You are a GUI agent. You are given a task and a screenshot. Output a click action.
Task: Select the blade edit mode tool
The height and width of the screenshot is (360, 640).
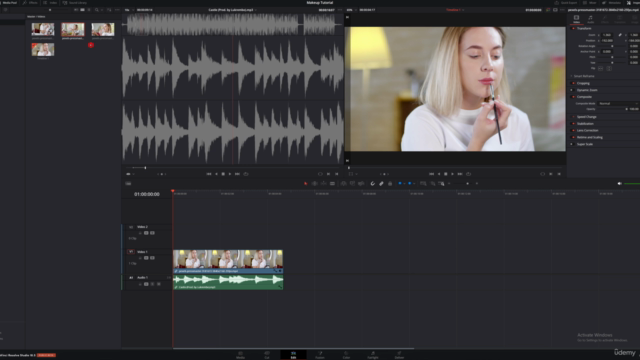(x=332, y=184)
